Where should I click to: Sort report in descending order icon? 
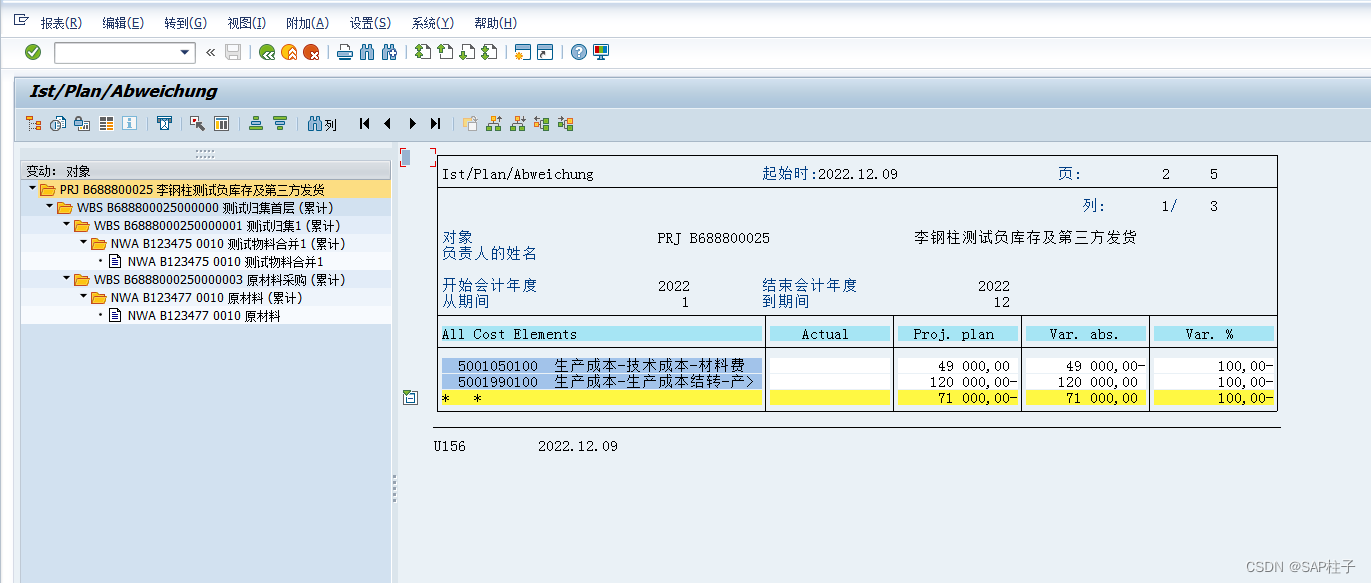coord(280,124)
